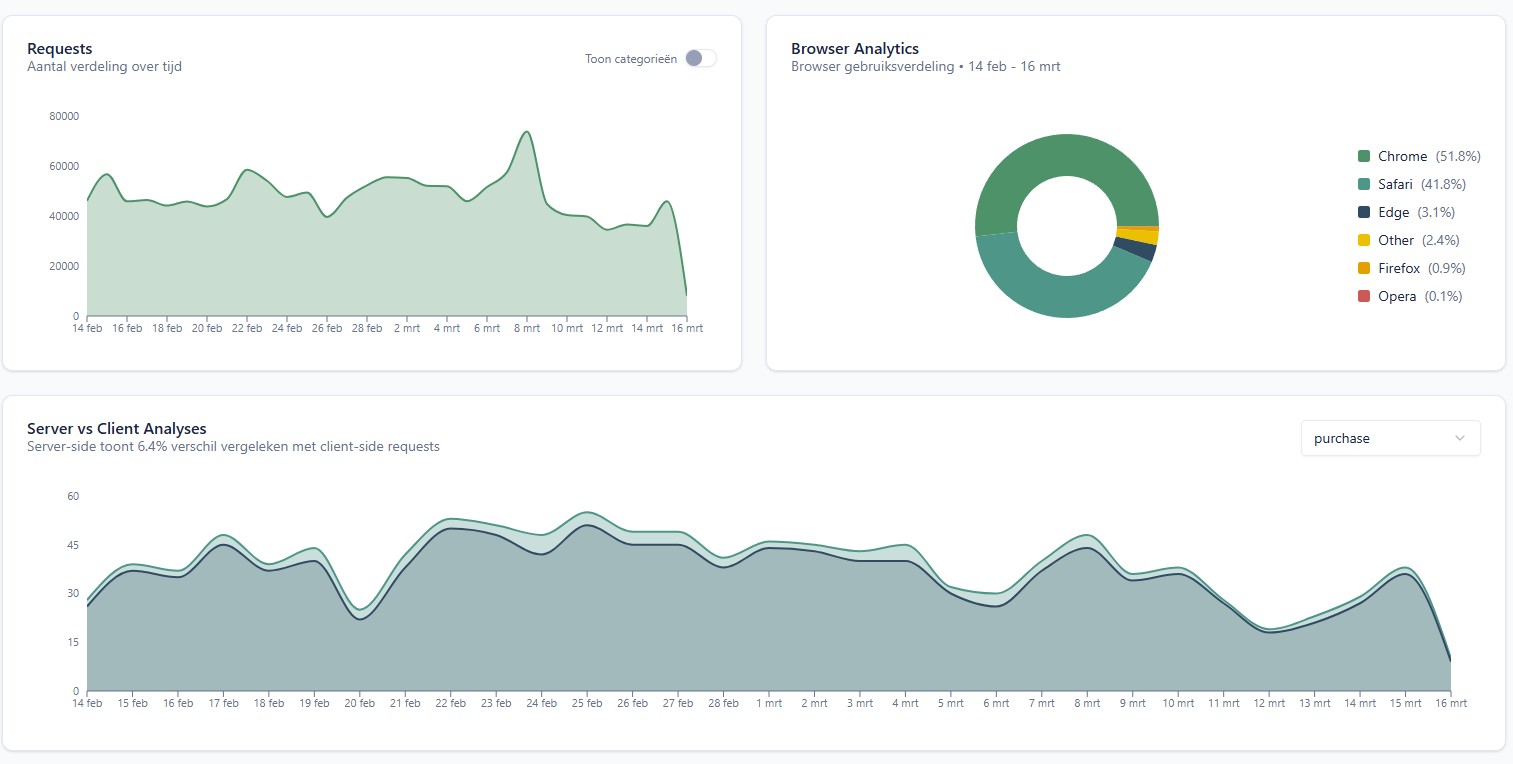Image resolution: width=1513 pixels, height=764 pixels.
Task: Enable the Toon categorieën toggle
Action: 701,58
